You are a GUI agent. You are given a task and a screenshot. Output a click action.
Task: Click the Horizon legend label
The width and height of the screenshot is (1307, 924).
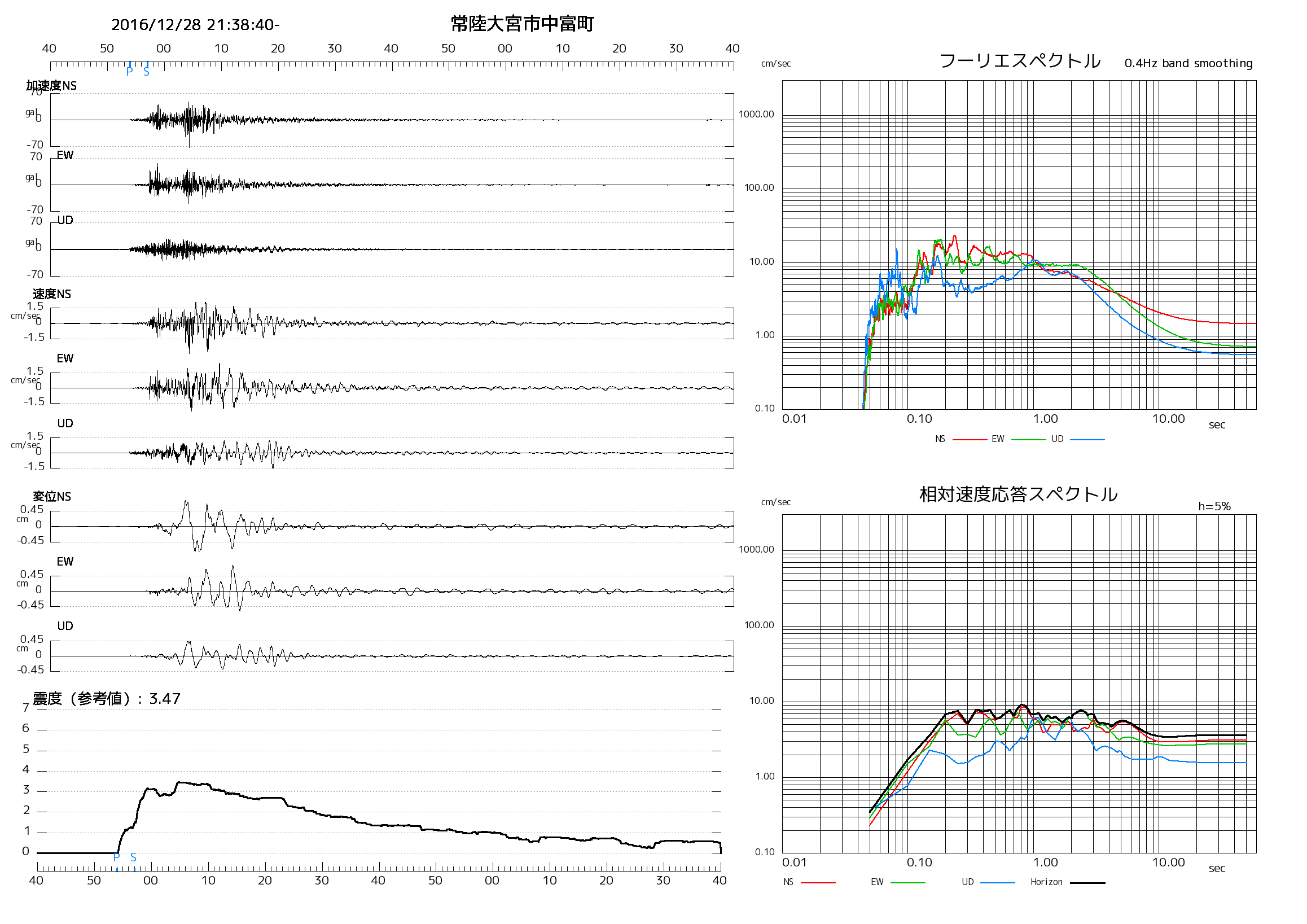coord(1046,882)
